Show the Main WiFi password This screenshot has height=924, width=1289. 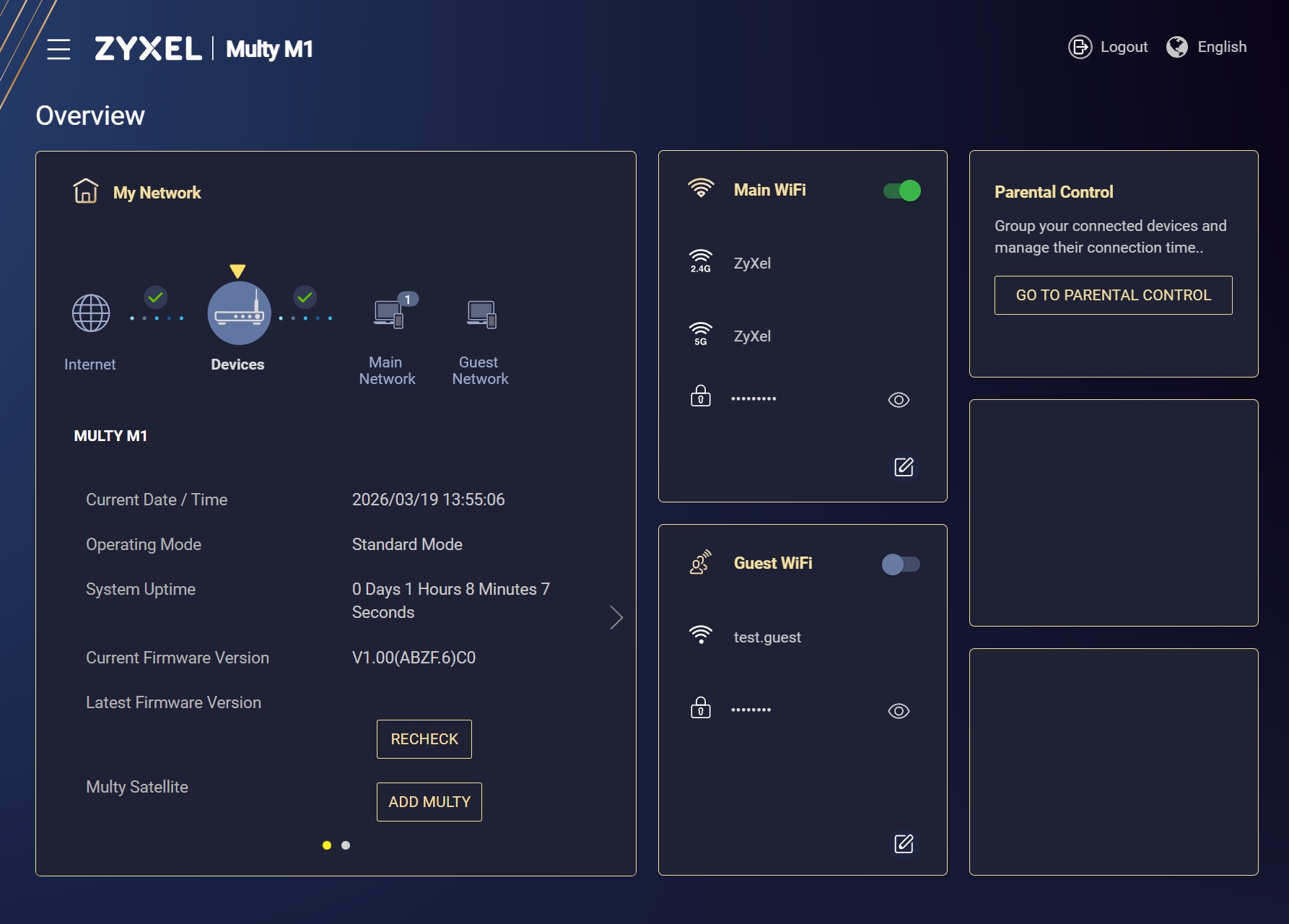(899, 400)
